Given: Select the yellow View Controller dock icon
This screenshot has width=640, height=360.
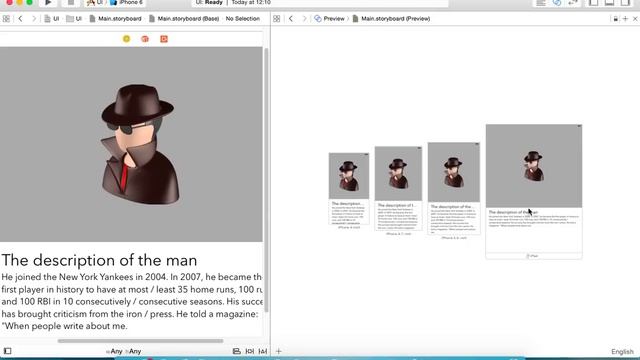Looking at the screenshot, I should [127, 39].
